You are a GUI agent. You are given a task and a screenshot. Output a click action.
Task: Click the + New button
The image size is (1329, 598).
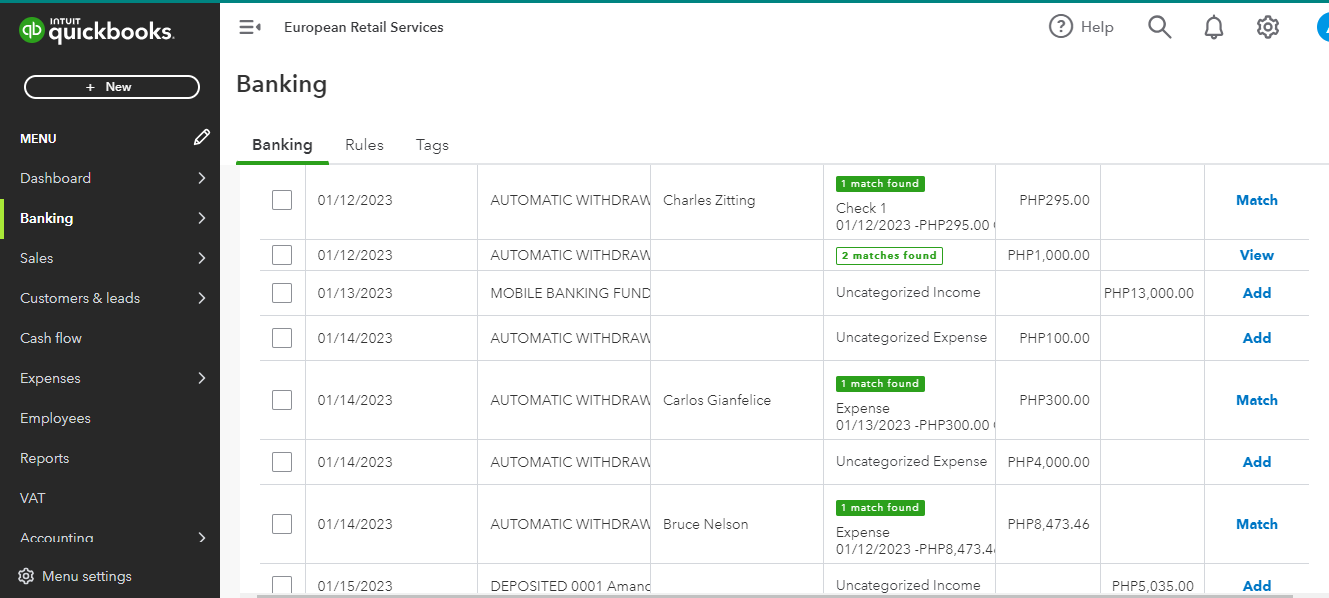111,87
